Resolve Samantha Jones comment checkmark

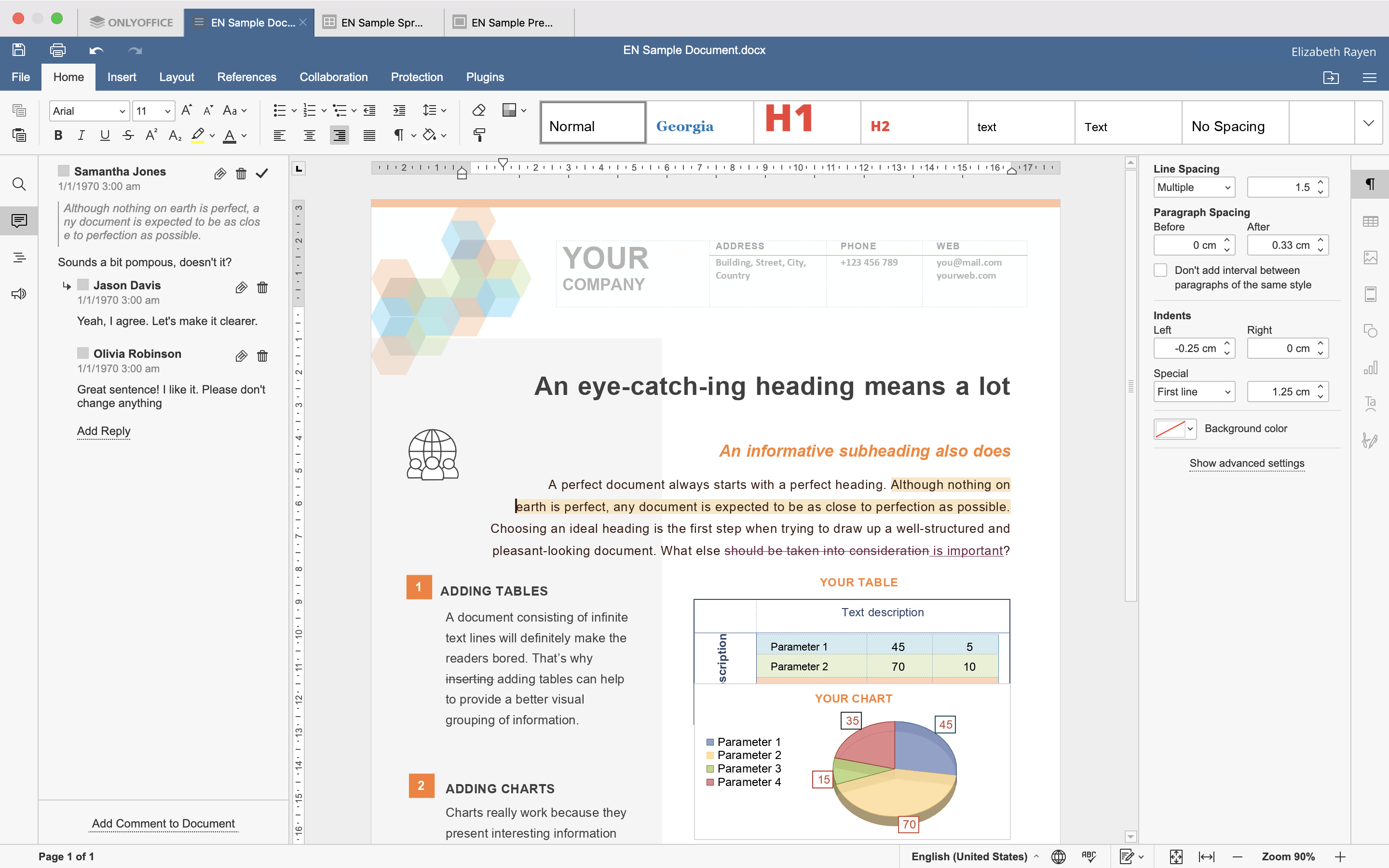262,172
